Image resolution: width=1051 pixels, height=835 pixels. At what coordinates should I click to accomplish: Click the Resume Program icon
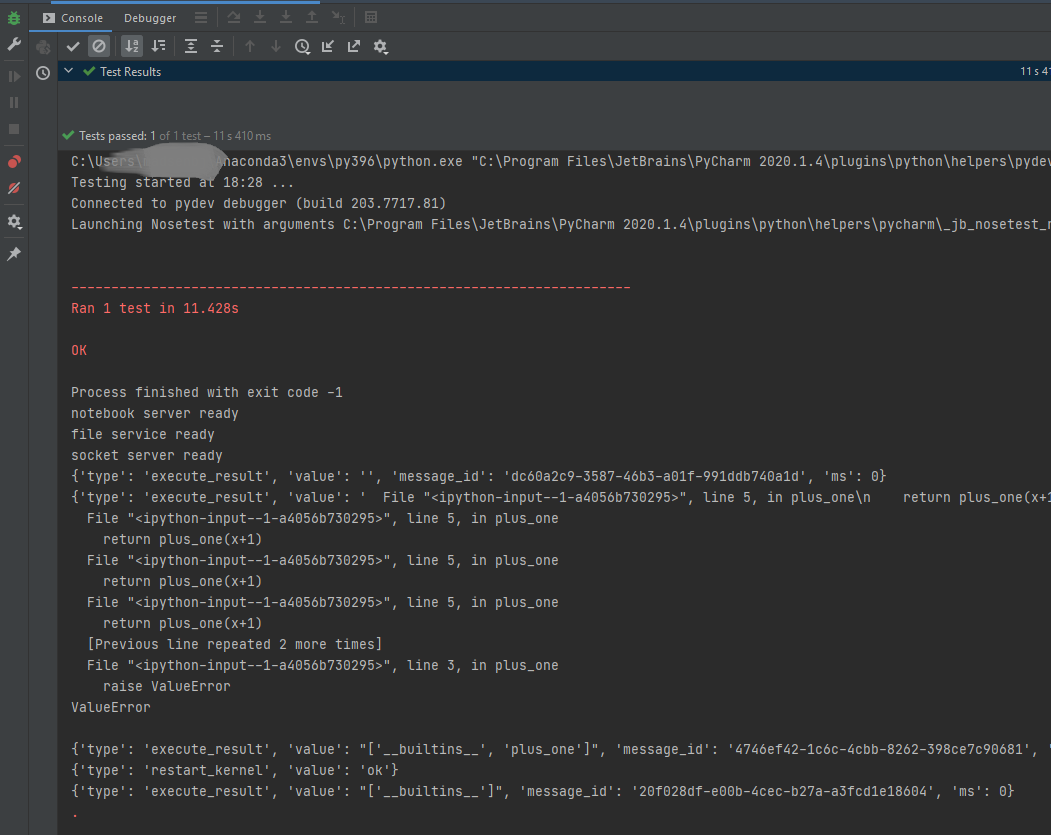(x=13, y=76)
